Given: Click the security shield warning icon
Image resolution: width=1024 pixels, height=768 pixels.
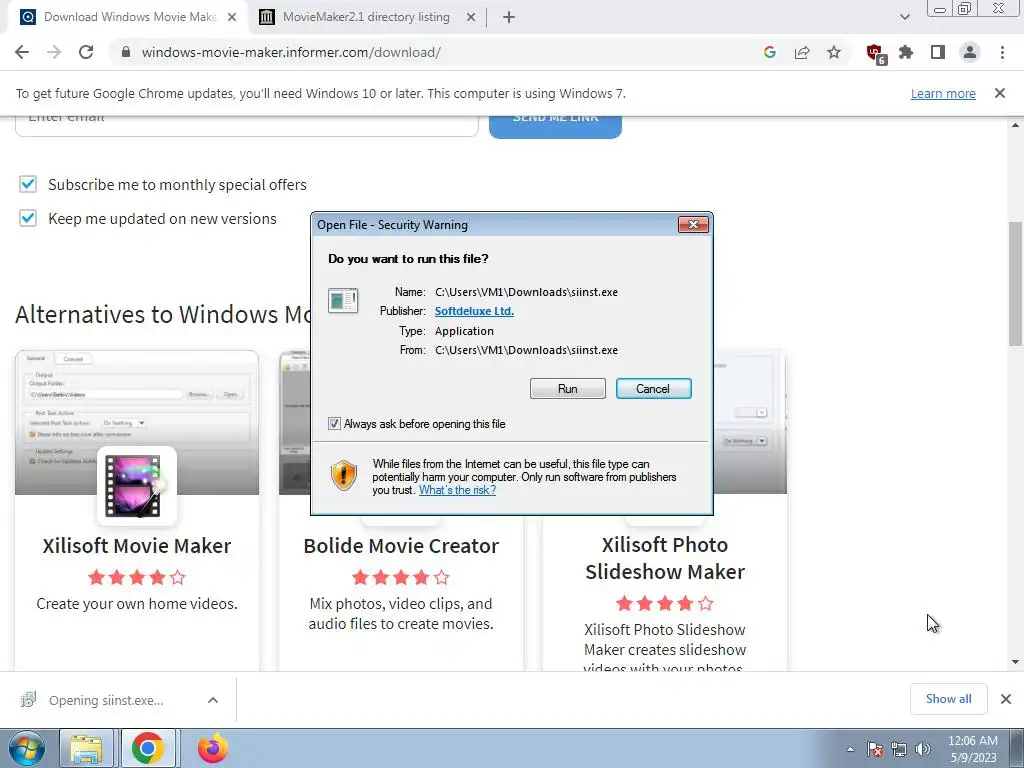Looking at the screenshot, I should coord(344,475).
